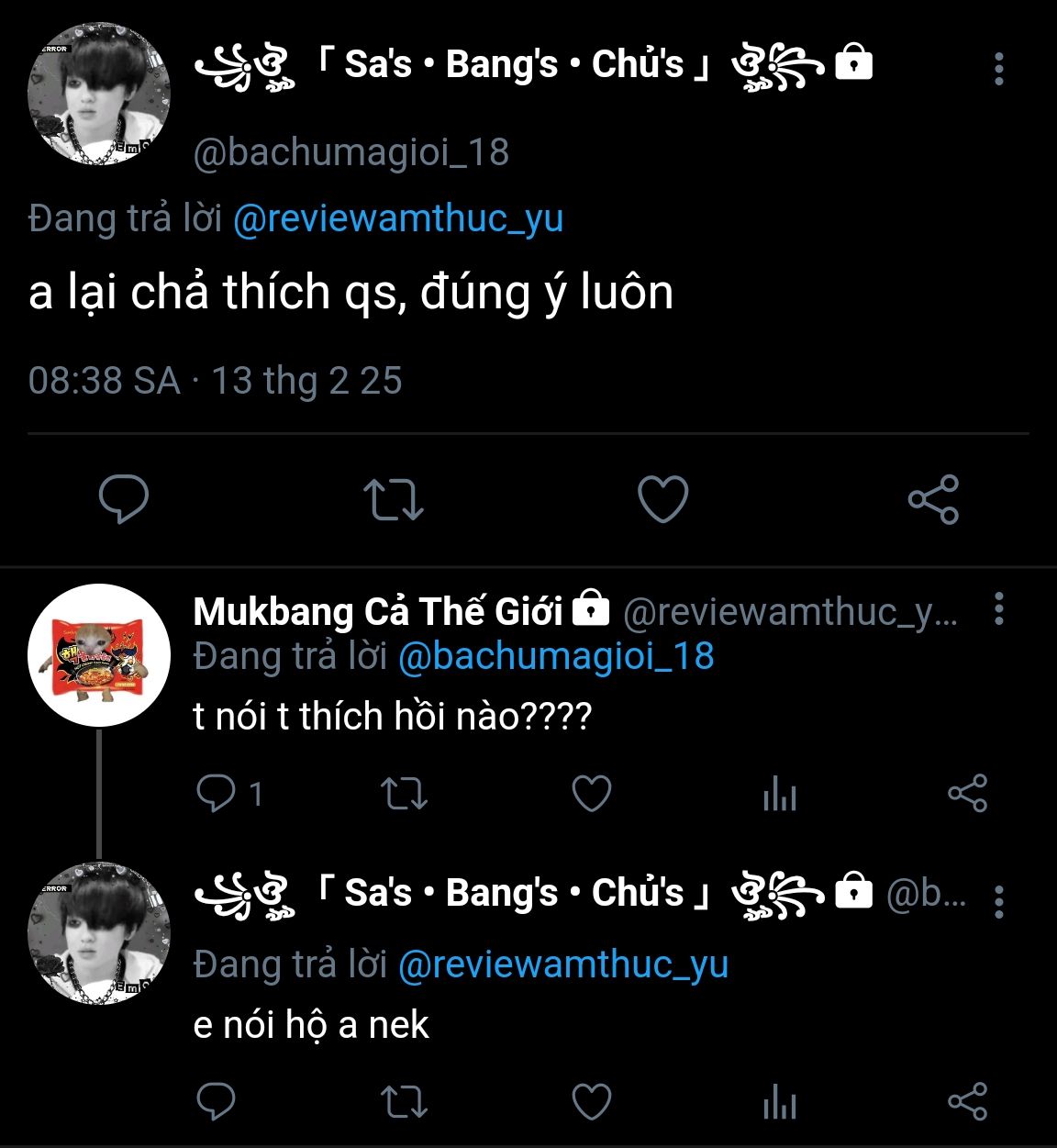This screenshot has width=1057, height=1148.
Task: Like the 't nói t thích hồi nào????' reply
Action: [592, 794]
